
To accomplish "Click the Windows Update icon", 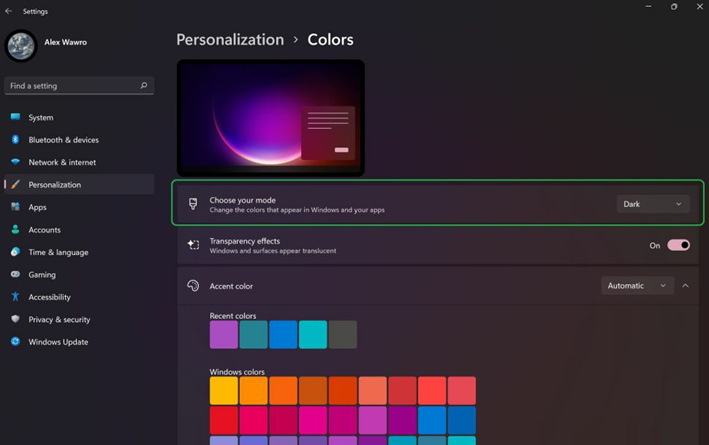I will [x=15, y=342].
